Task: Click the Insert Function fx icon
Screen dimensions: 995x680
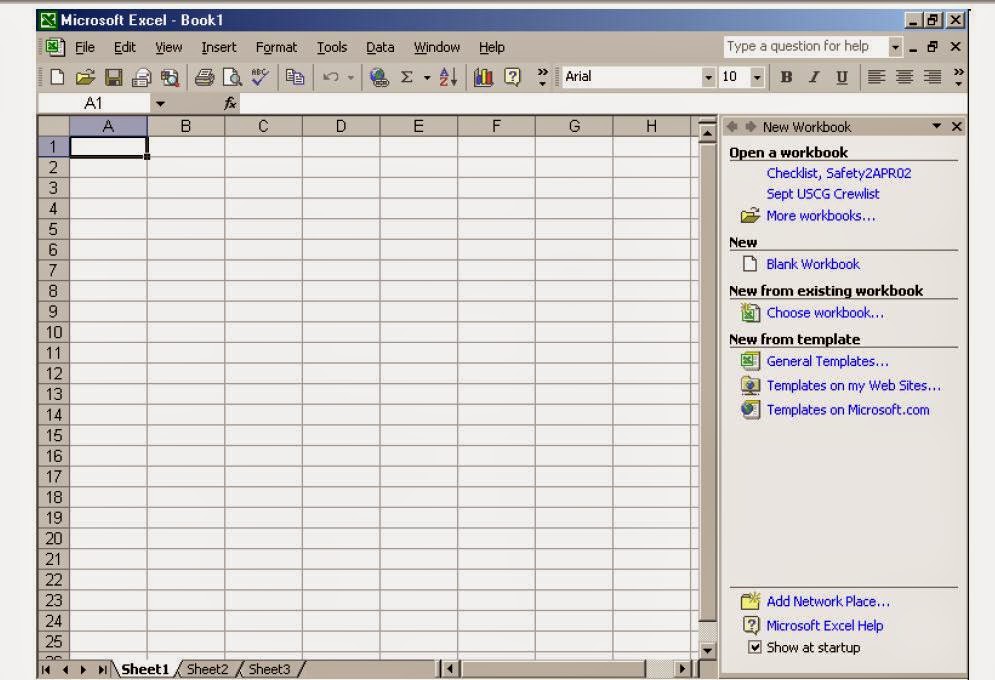Action: click(x=230, y=103)
